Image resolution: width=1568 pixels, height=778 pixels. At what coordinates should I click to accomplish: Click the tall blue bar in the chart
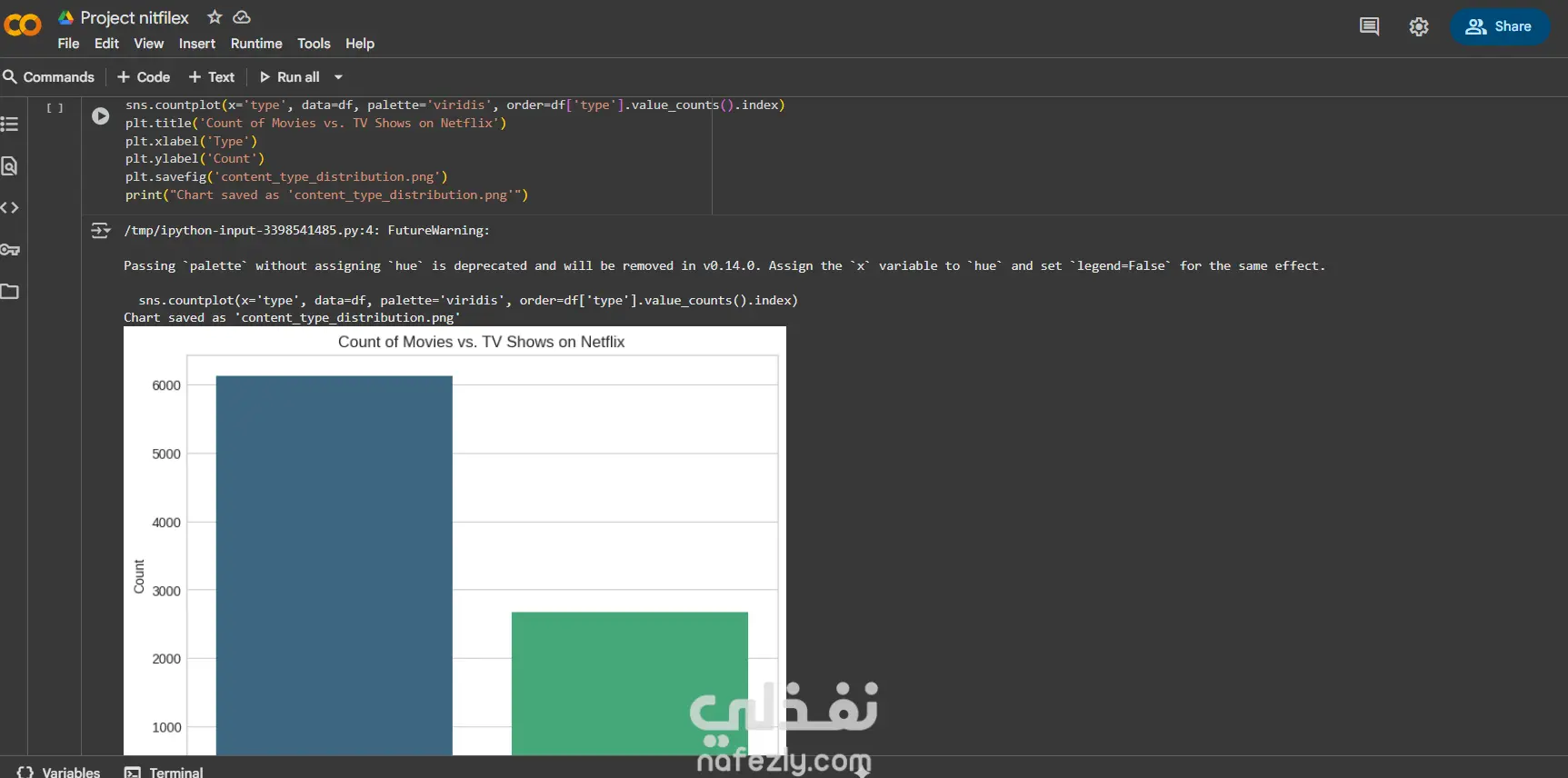click(335, 565)
